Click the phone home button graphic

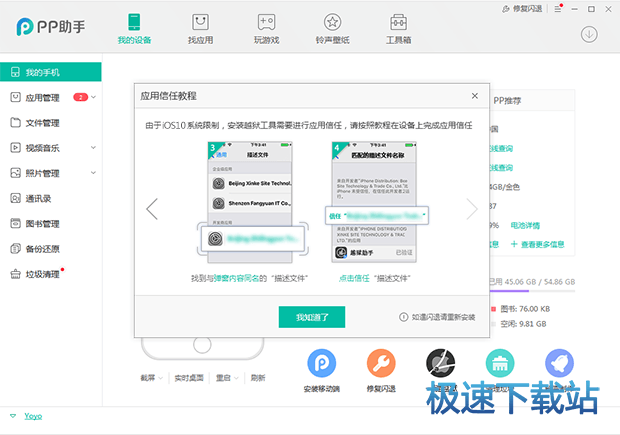tap(202, 345)
